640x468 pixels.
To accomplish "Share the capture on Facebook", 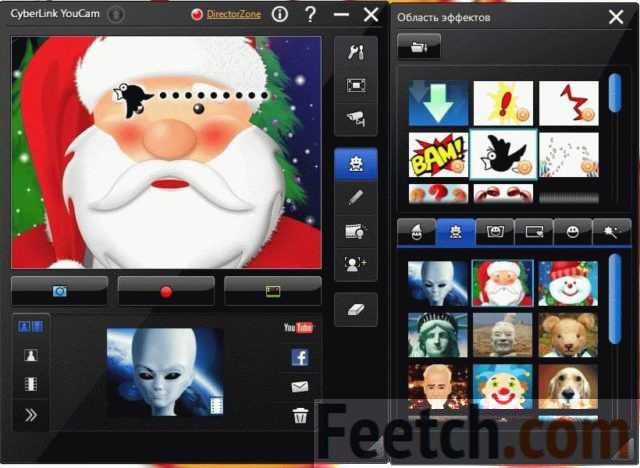I will click(300, 357).
